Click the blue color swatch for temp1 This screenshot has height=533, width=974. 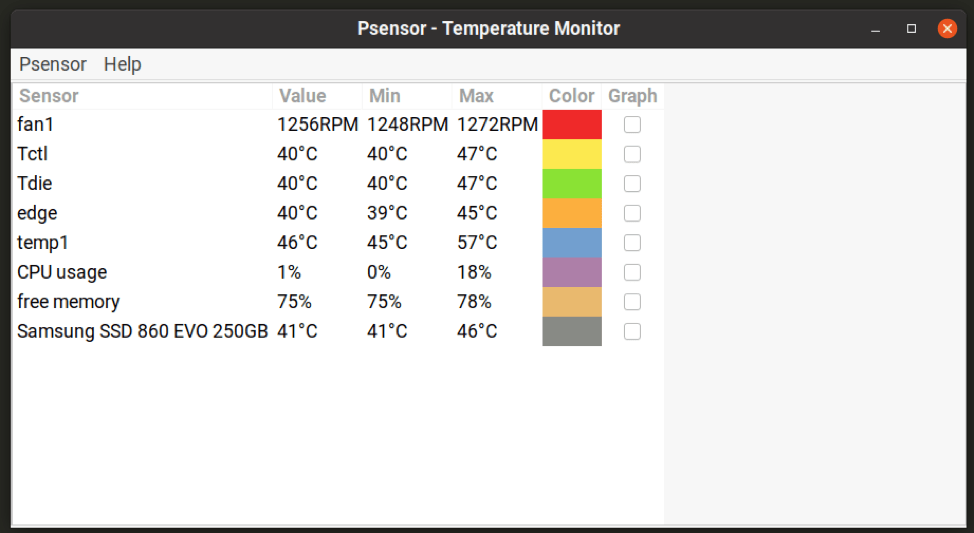572,242
